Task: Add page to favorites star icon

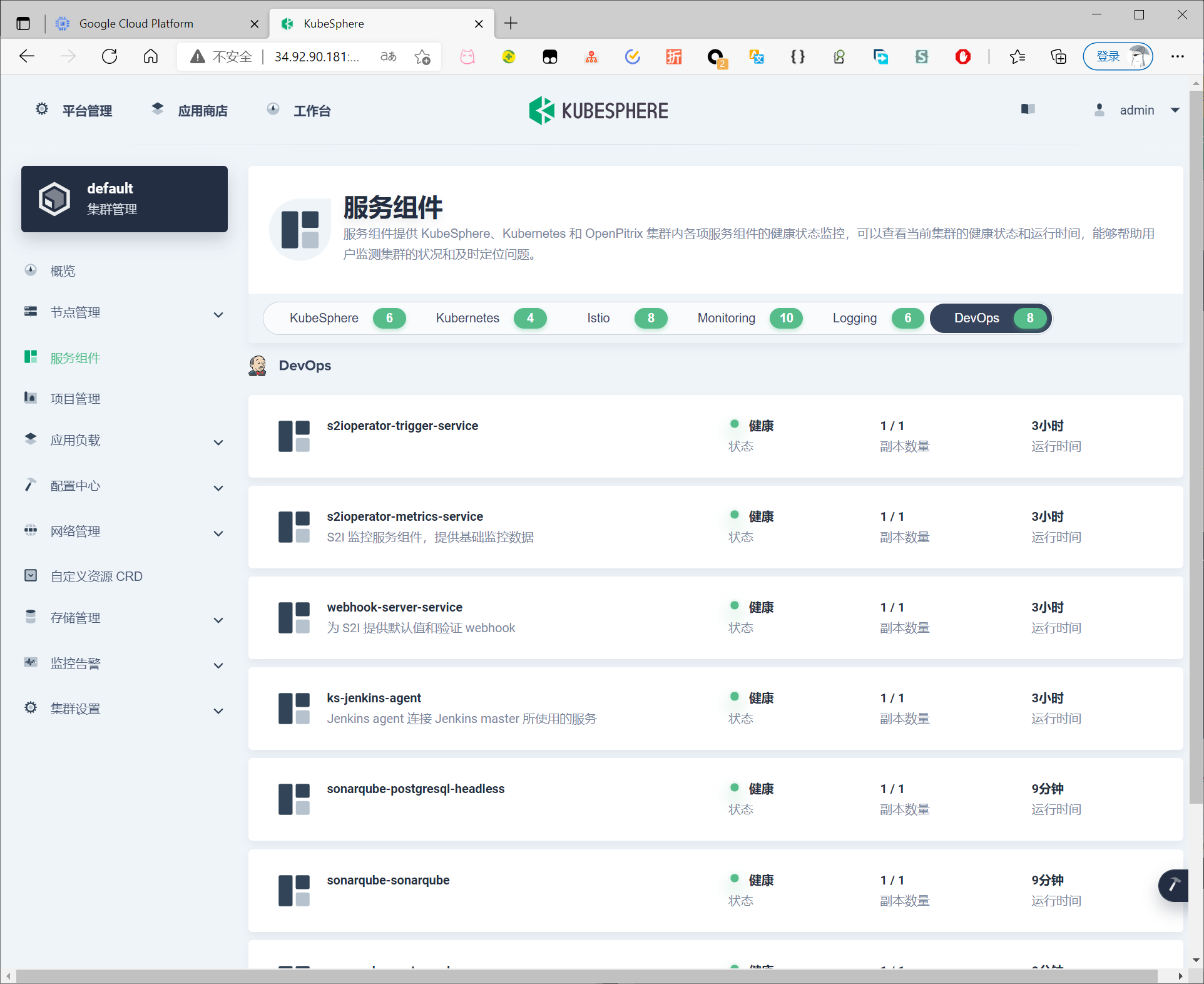Action: point(422,57)
